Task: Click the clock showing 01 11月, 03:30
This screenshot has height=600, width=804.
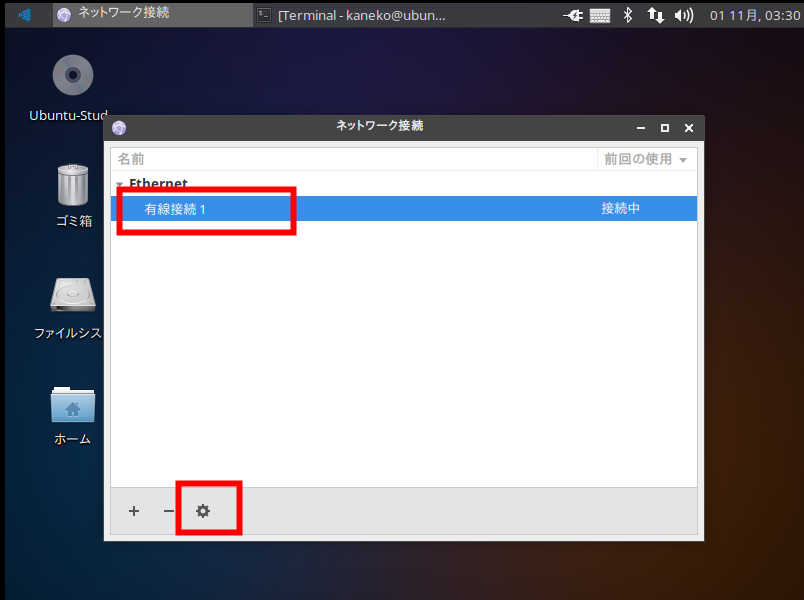Action: tap(755, 16)
